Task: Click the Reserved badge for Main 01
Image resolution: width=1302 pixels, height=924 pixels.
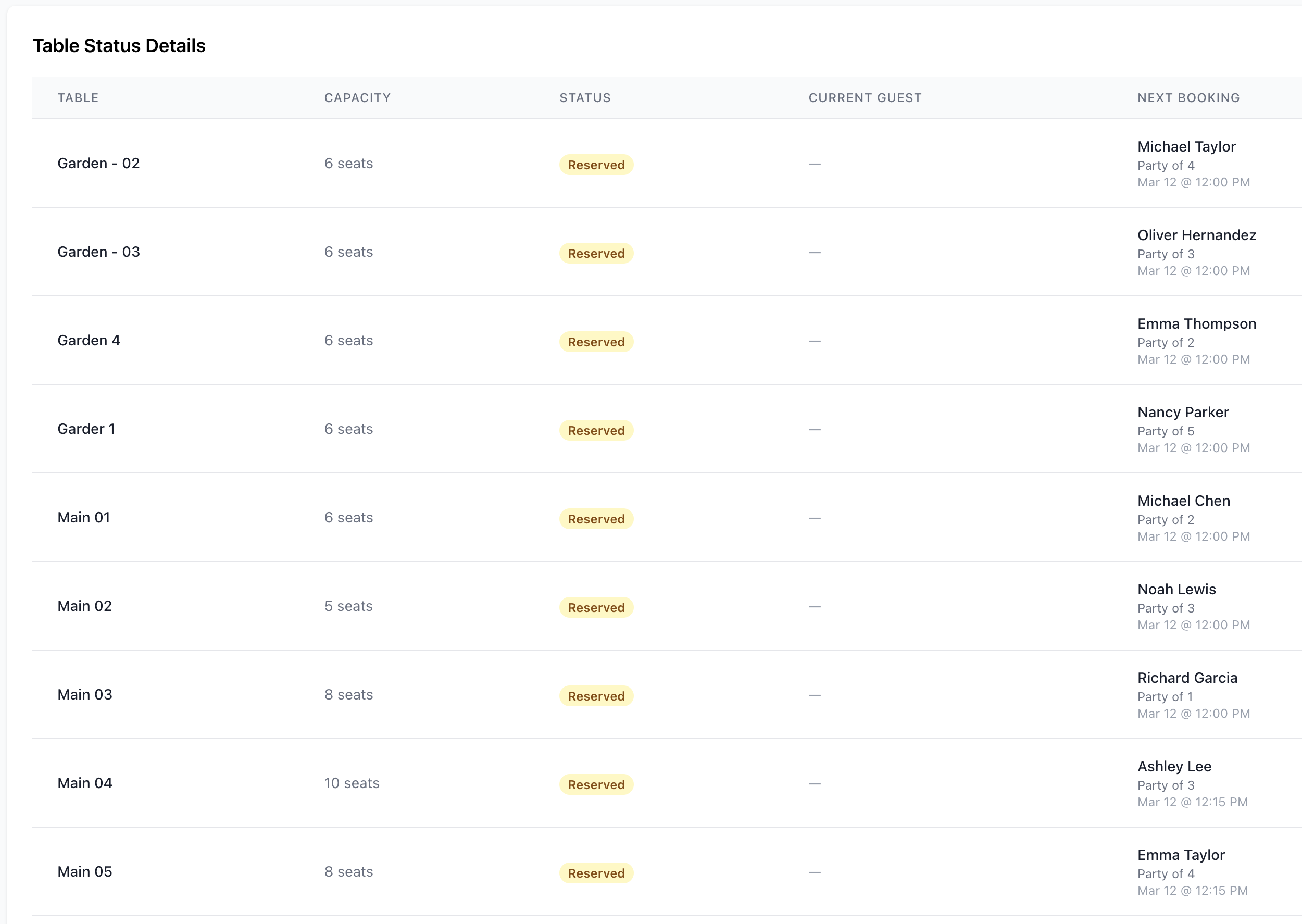Action: click(x=596, y=519)
